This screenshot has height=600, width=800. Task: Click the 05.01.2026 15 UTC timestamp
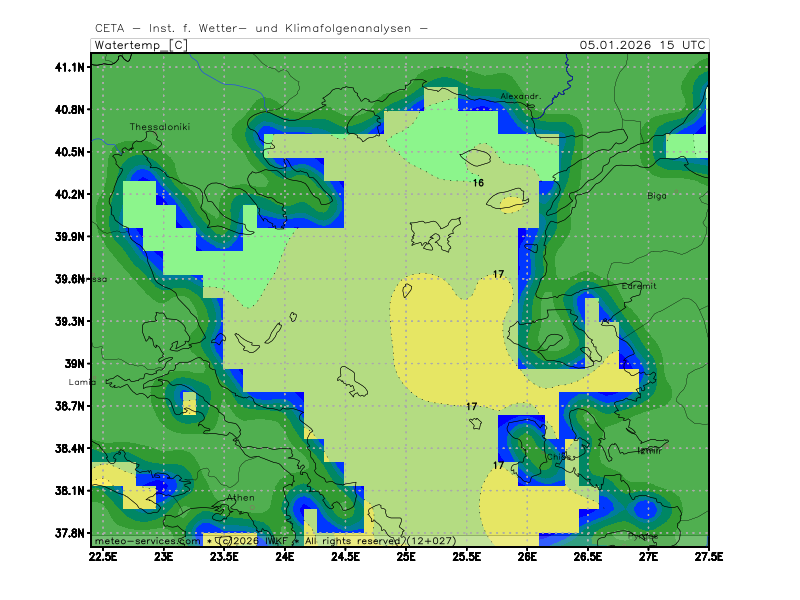644,45
